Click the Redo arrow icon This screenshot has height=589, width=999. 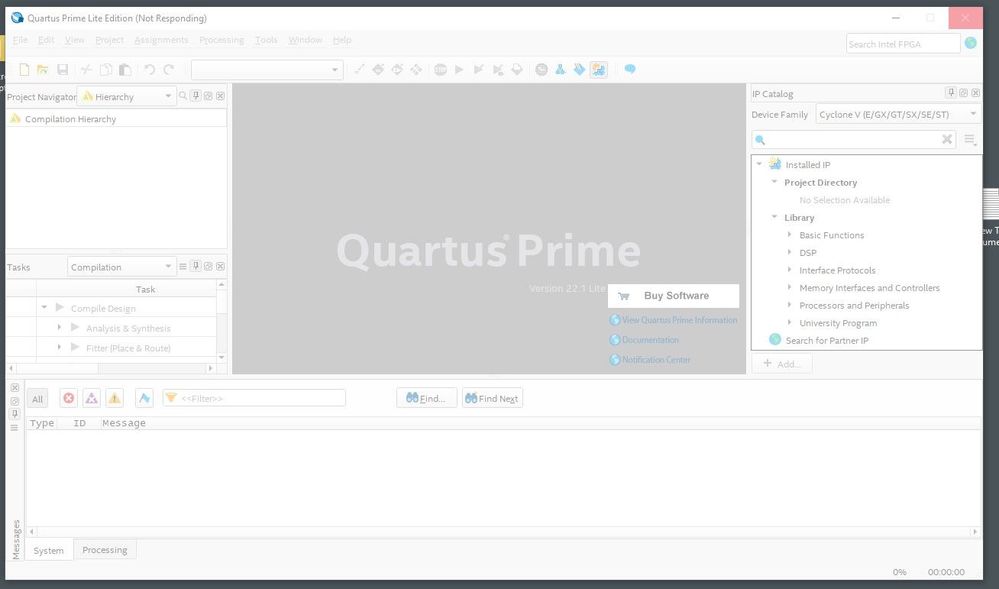[x=169, y=69]
